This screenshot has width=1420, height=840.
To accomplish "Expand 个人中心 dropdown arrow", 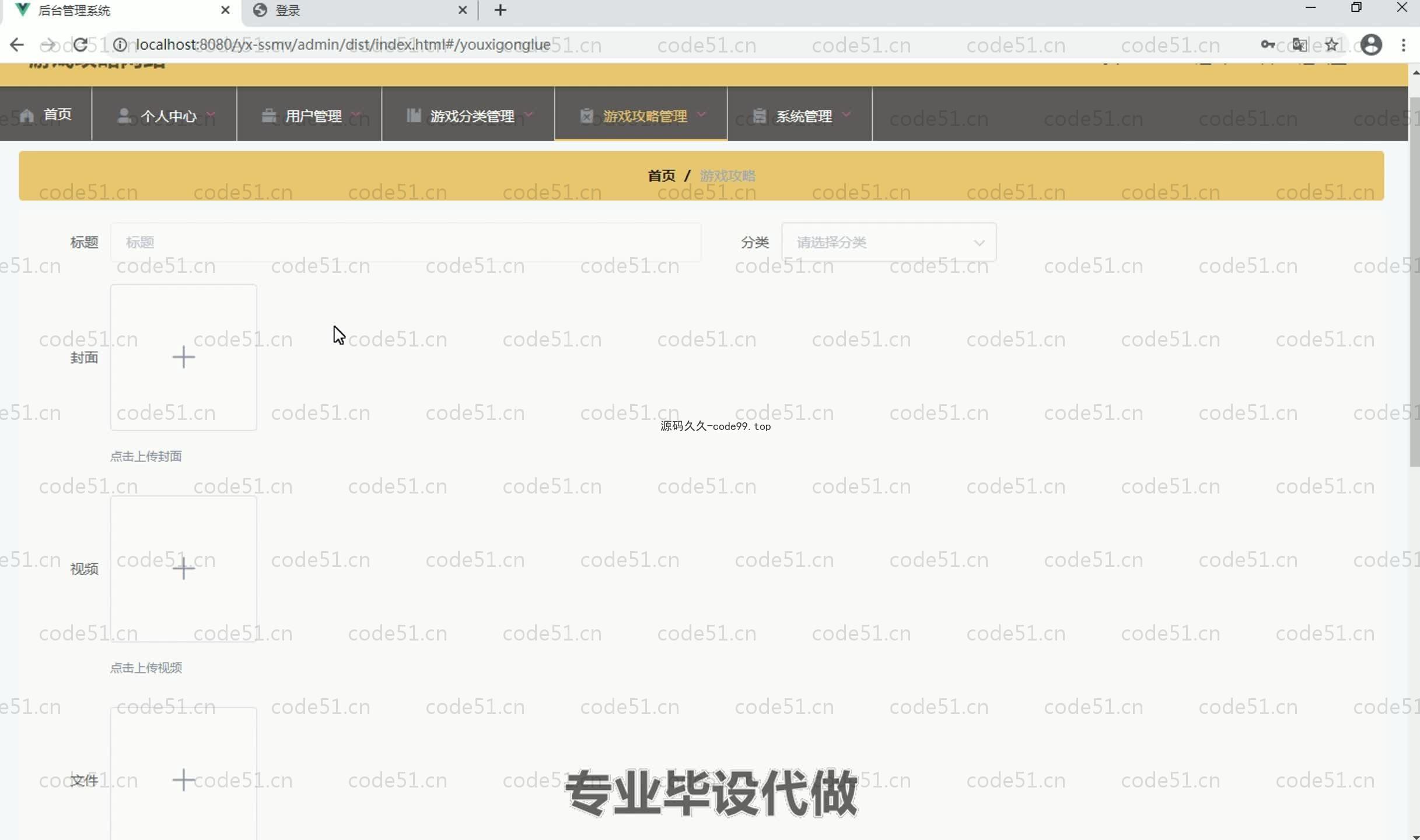I will (x=211, y=114).
